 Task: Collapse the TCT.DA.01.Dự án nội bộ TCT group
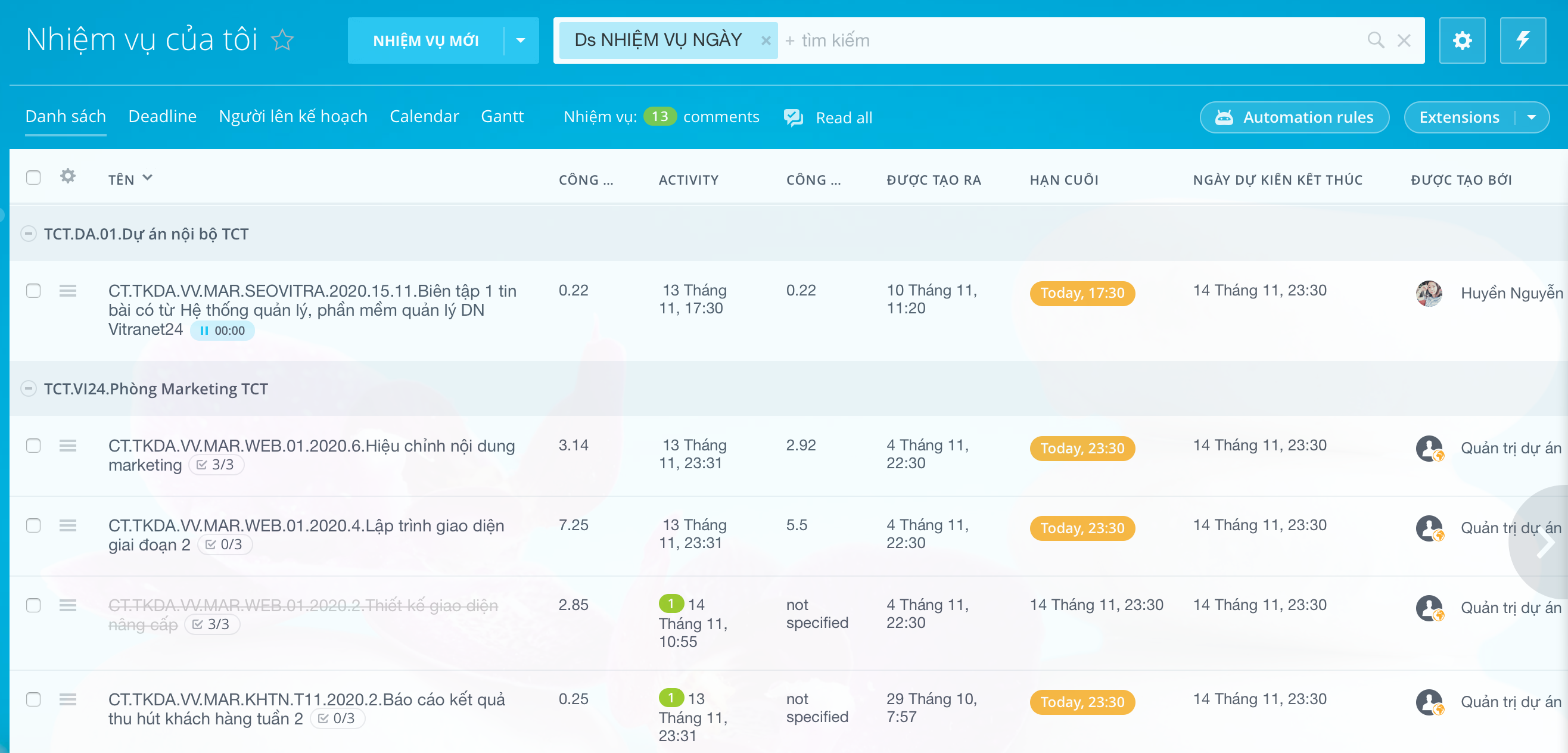(29, 234)
